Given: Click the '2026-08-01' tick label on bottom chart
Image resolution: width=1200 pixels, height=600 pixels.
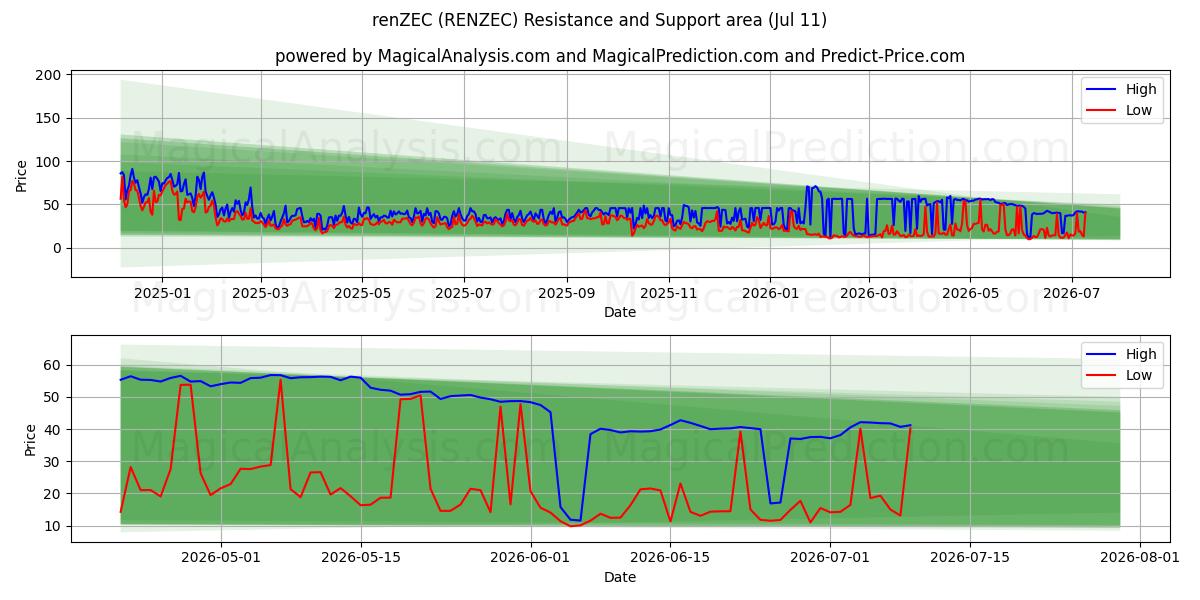Looking at the screenshot, I should tap(1138, 559).
